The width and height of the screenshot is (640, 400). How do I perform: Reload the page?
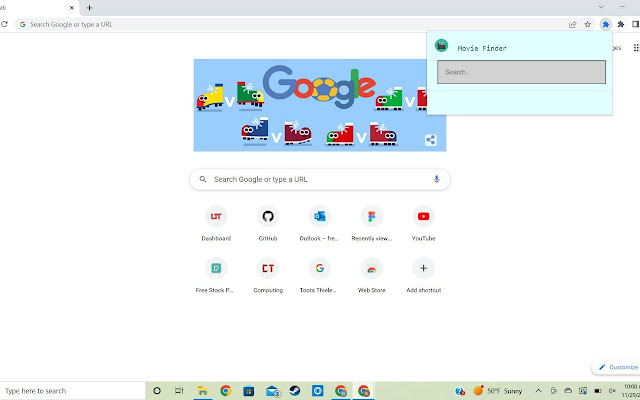[4, 24]
